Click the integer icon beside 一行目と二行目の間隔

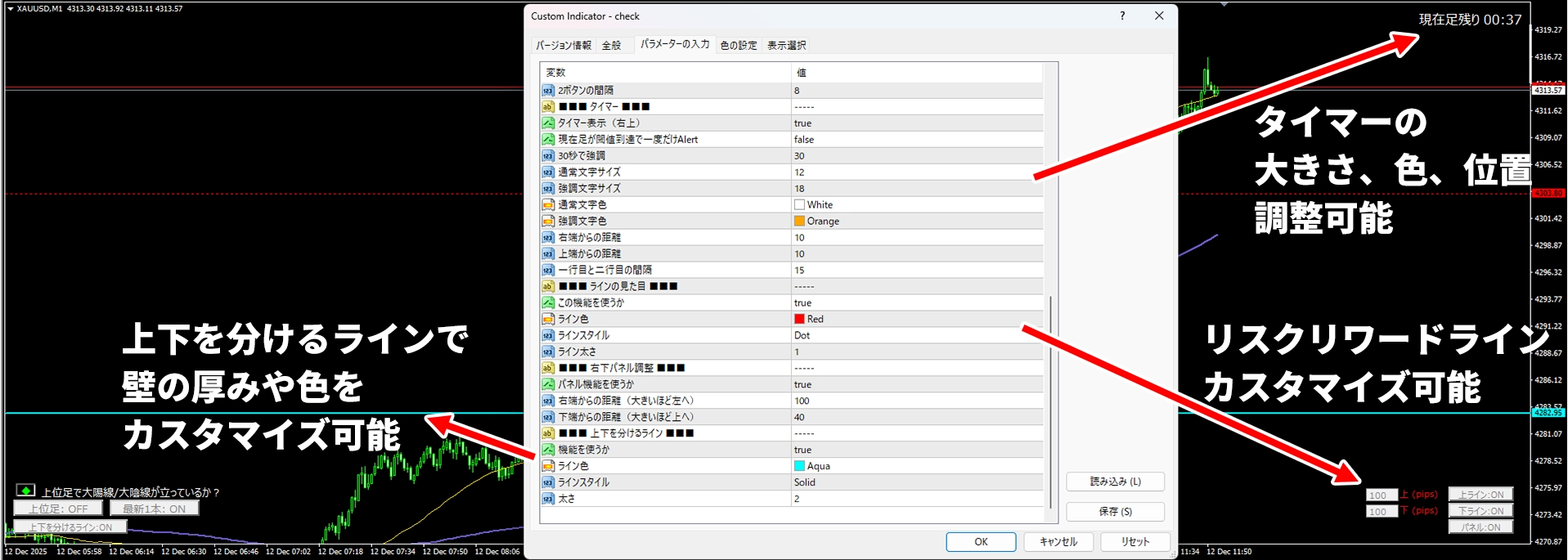pos(548,270)
